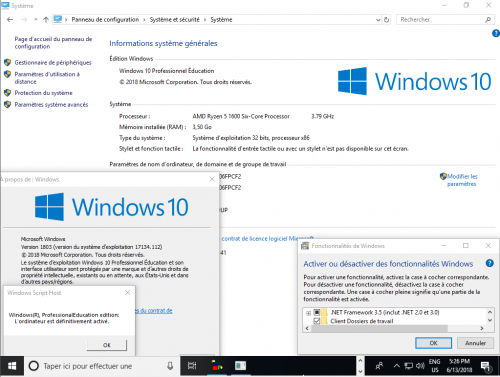Screen dimensions: 500x377
Task: Expand chevron after 'Panneau de configuration' breadcrumb
Action: point(144,20)
